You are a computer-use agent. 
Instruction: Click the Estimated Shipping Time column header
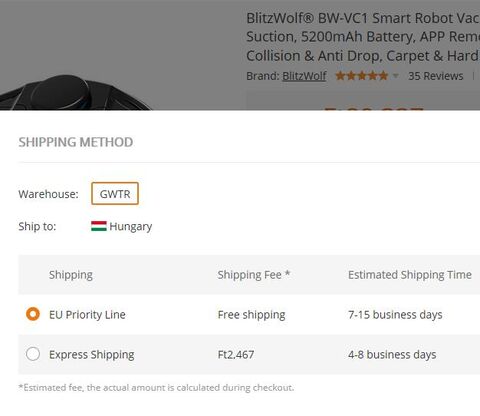410,275
